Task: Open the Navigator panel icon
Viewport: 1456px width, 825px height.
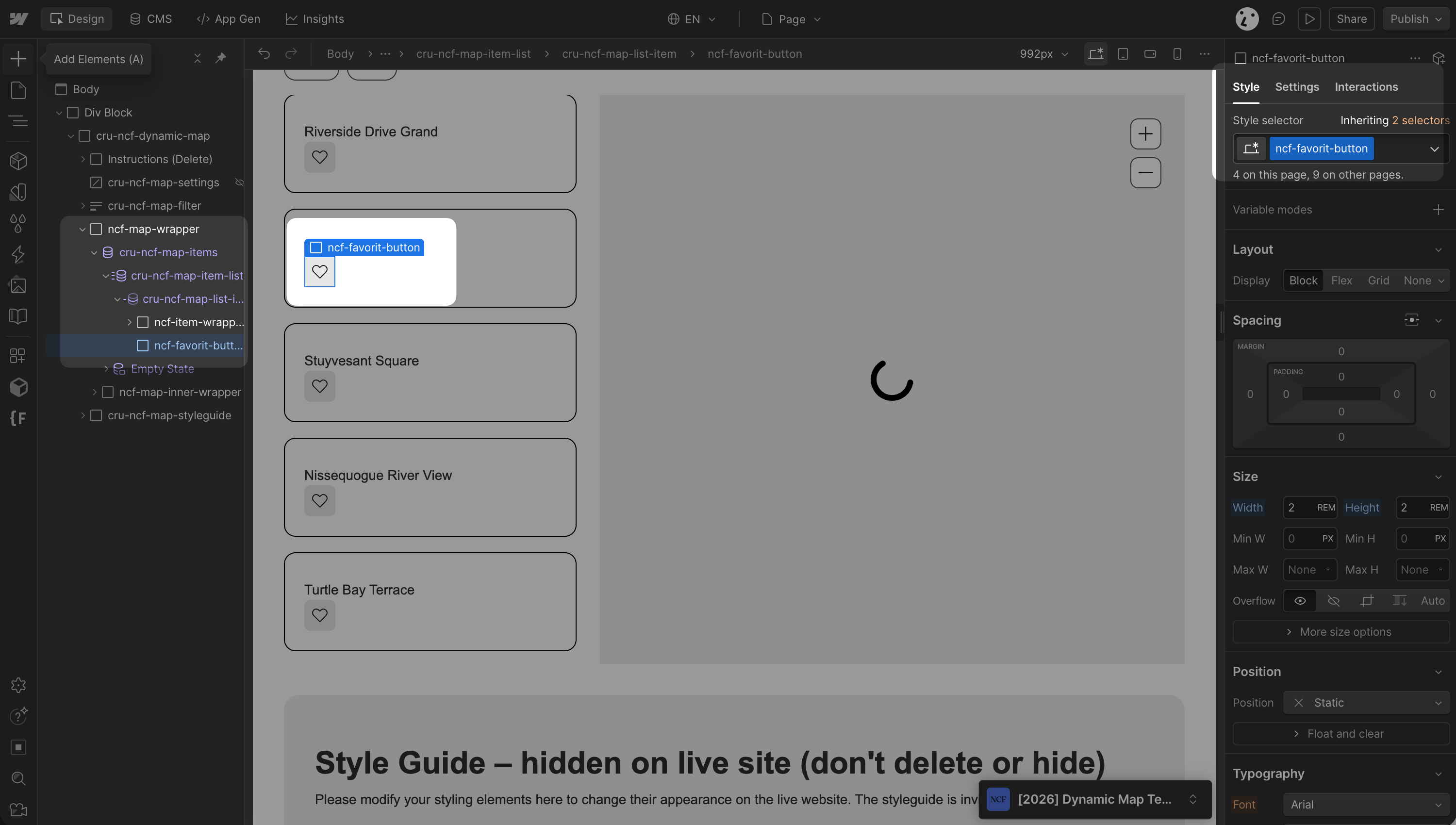Action: pos(18,121)
